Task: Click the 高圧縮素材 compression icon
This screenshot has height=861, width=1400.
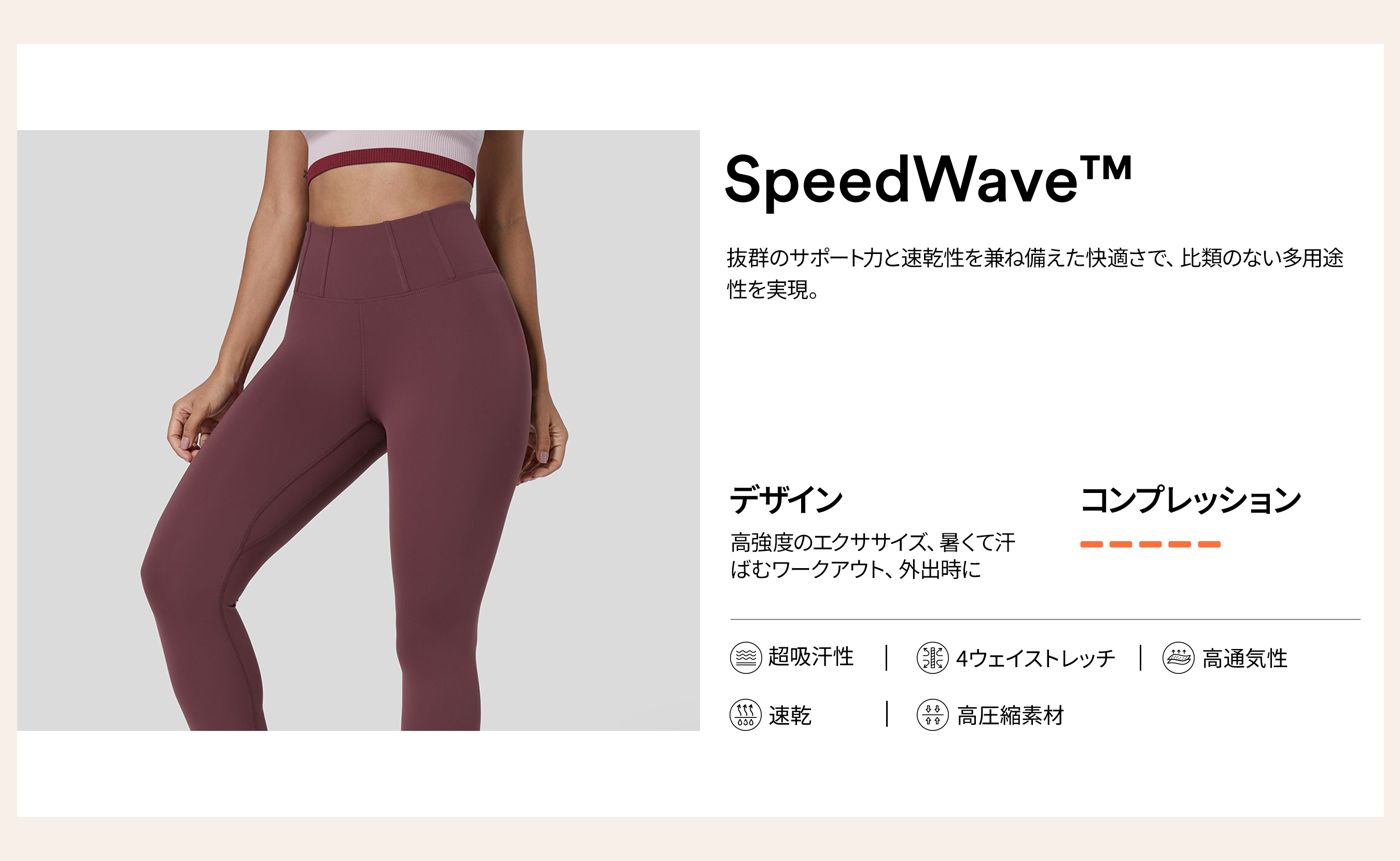Action: pos(932,715)
